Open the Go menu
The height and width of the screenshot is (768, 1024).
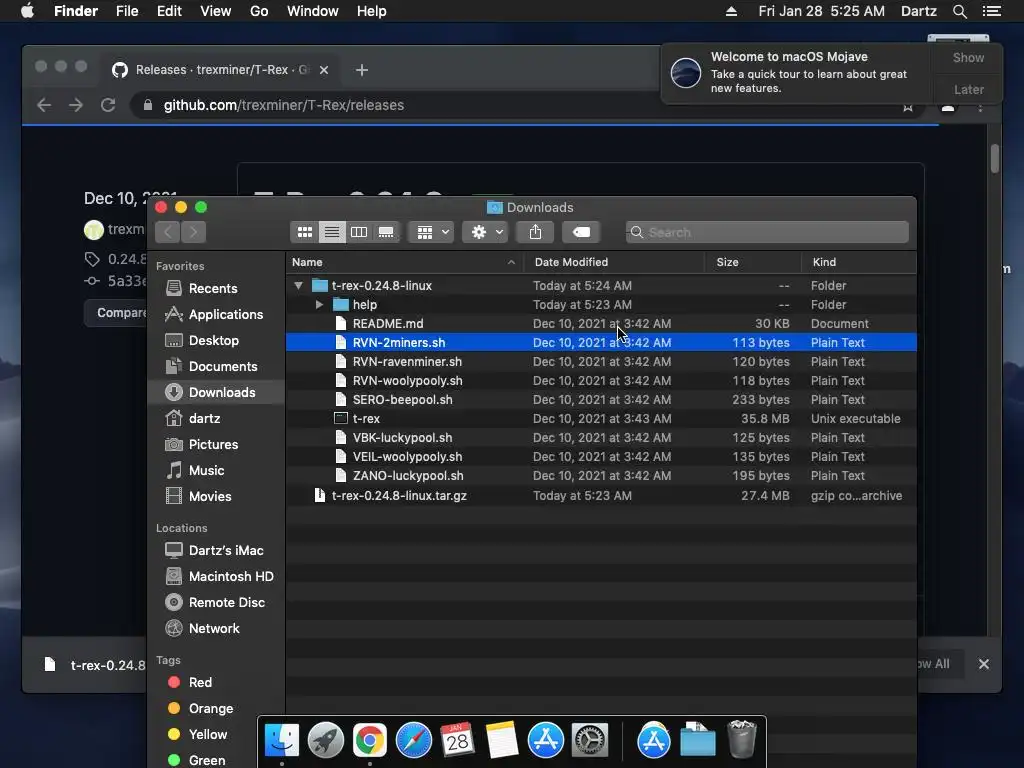[259, 11]
